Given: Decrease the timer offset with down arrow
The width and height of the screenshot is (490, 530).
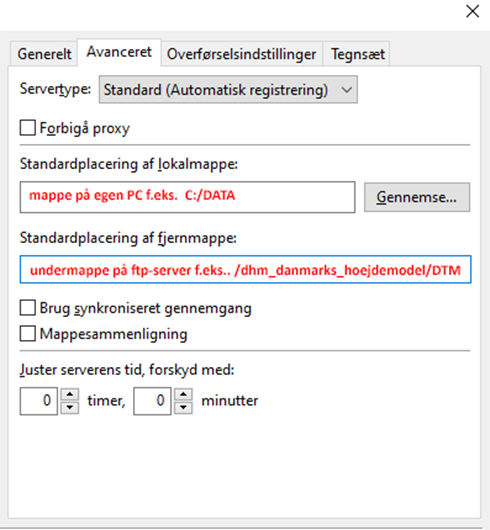Looking at the screenshot, I should pos(70,408).
